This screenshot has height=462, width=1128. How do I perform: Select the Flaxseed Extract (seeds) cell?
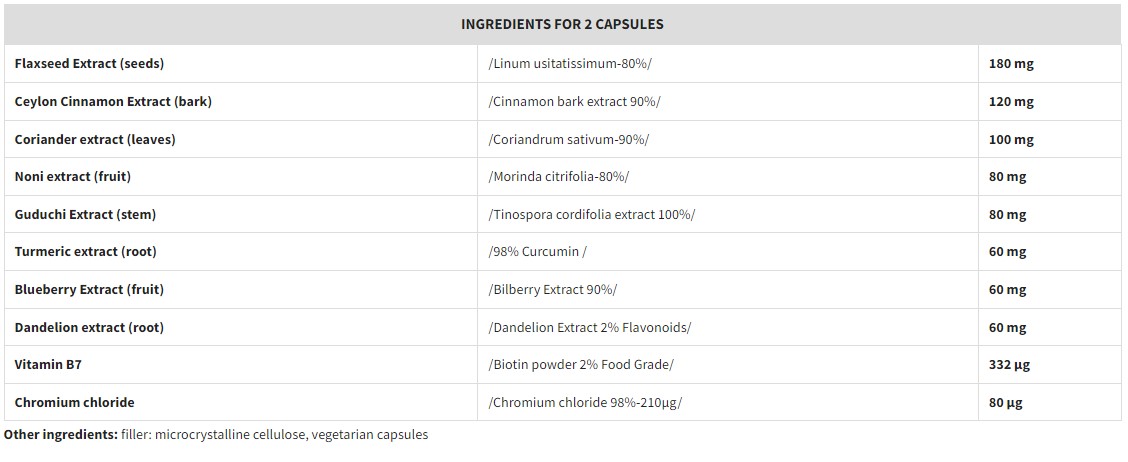[89, 63]
